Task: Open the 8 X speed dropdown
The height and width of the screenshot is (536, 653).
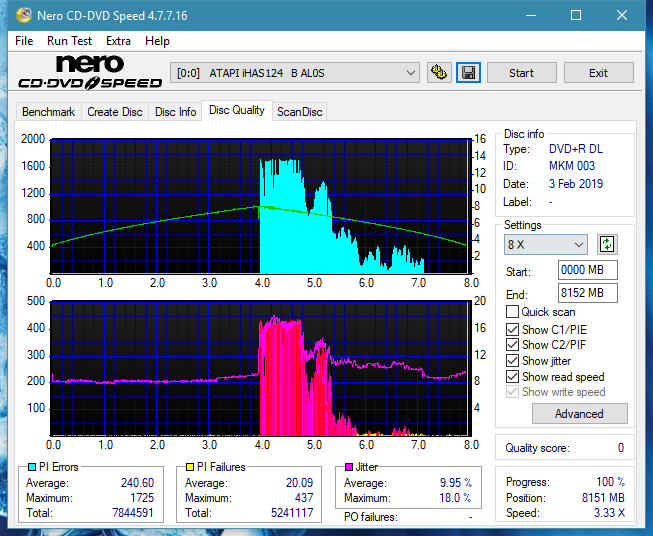Action: [546, 244]
